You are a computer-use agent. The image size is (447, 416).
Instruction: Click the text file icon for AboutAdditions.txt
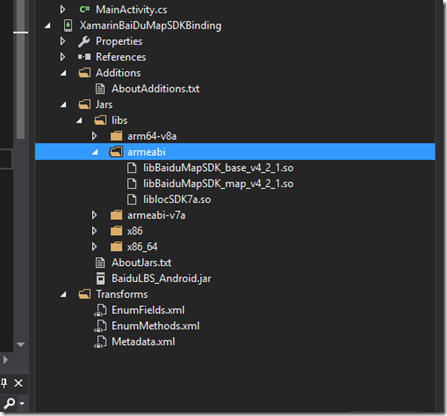[100, 89]
